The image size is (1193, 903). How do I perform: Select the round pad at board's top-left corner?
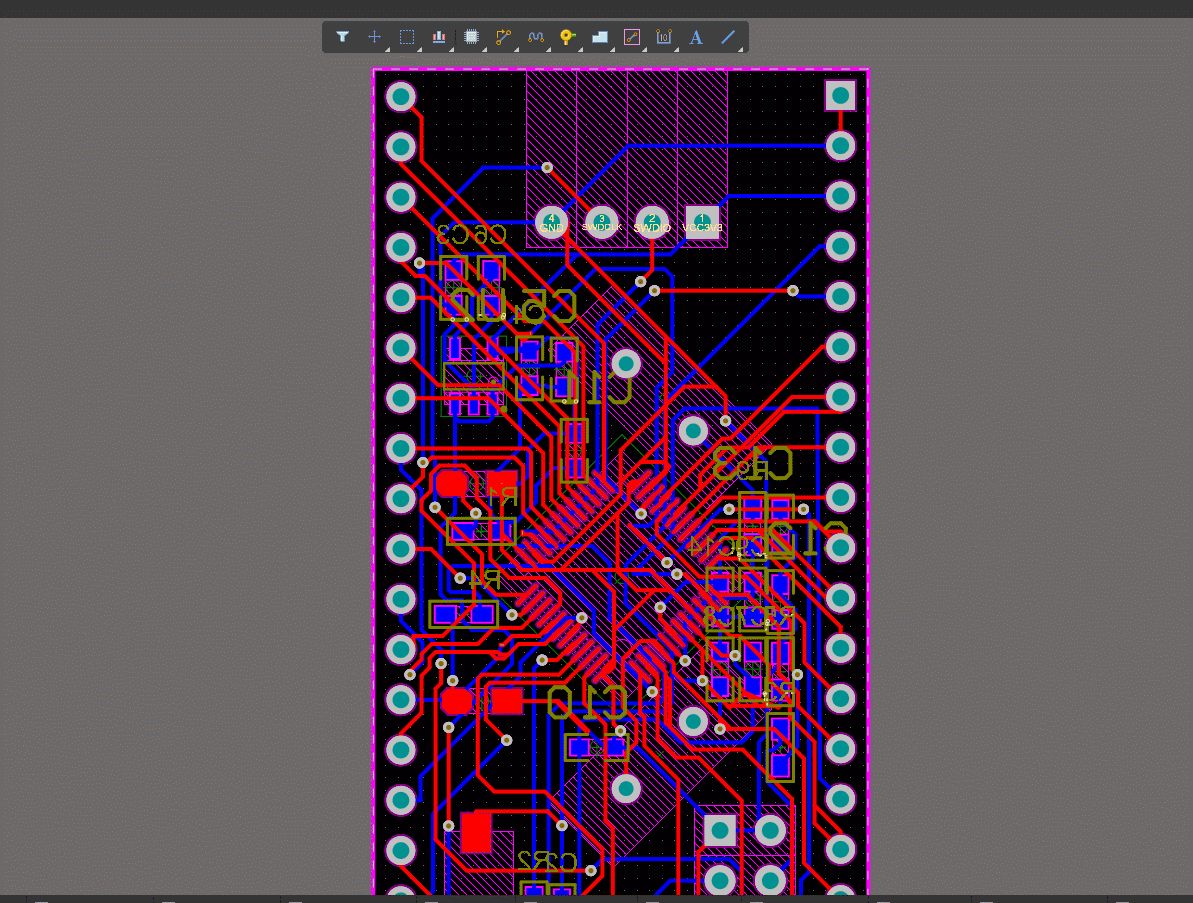tap(401, 96)
